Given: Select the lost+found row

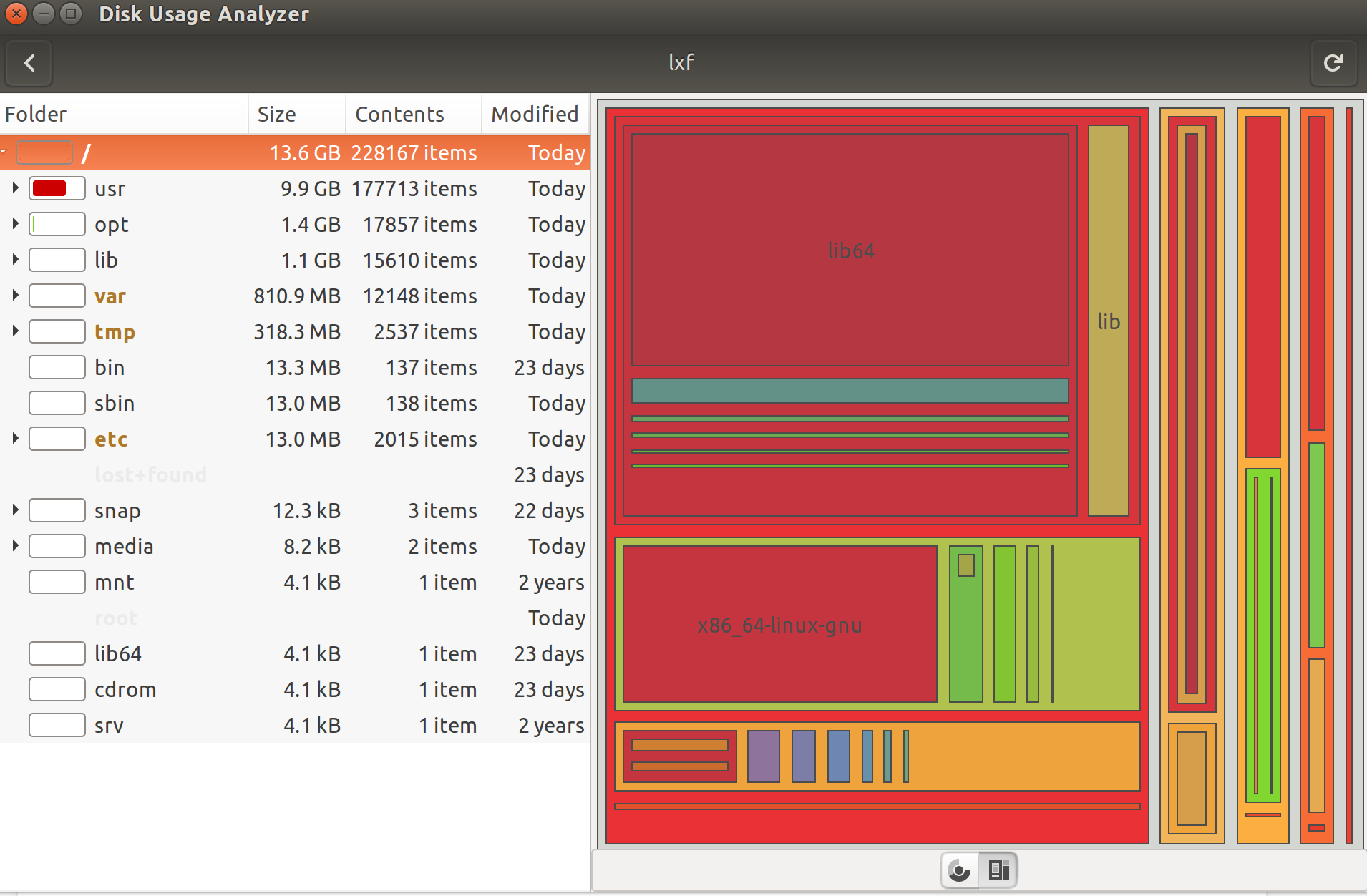Looking at the screenshot, I should point(295,474).
